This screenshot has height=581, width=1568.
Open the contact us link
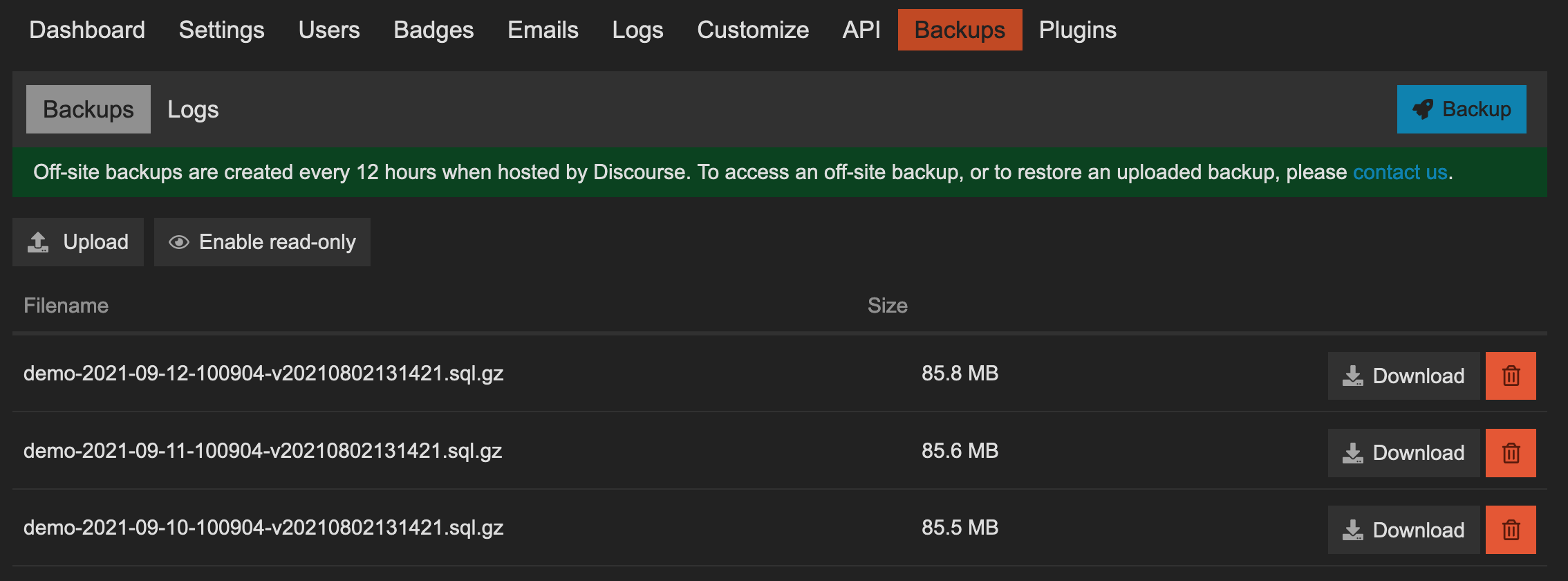coord(1400,172)
